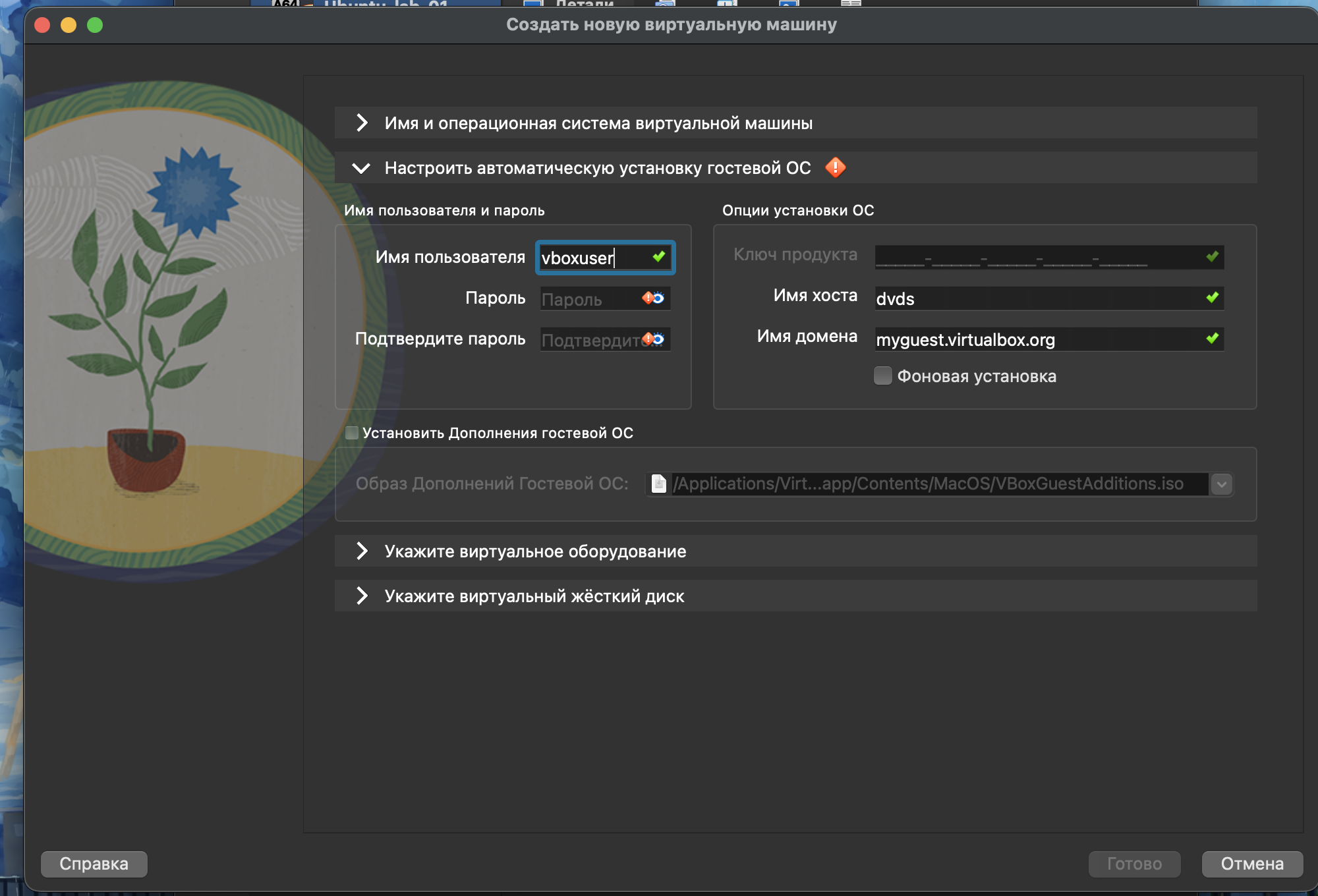
Task: Click the ISO file icon in the path field
Action: pos(658,484)
